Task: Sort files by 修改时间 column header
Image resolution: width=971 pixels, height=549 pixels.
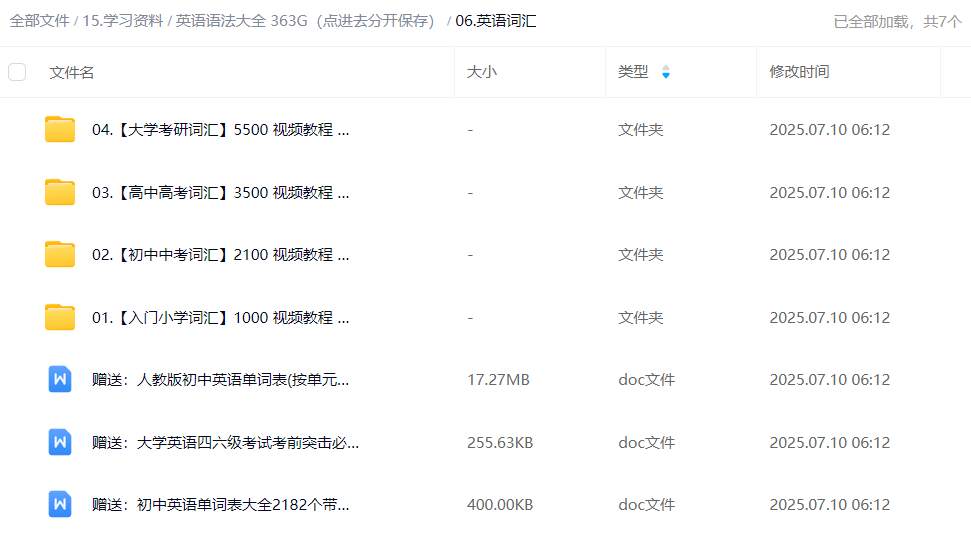Action: pos(798,72)
